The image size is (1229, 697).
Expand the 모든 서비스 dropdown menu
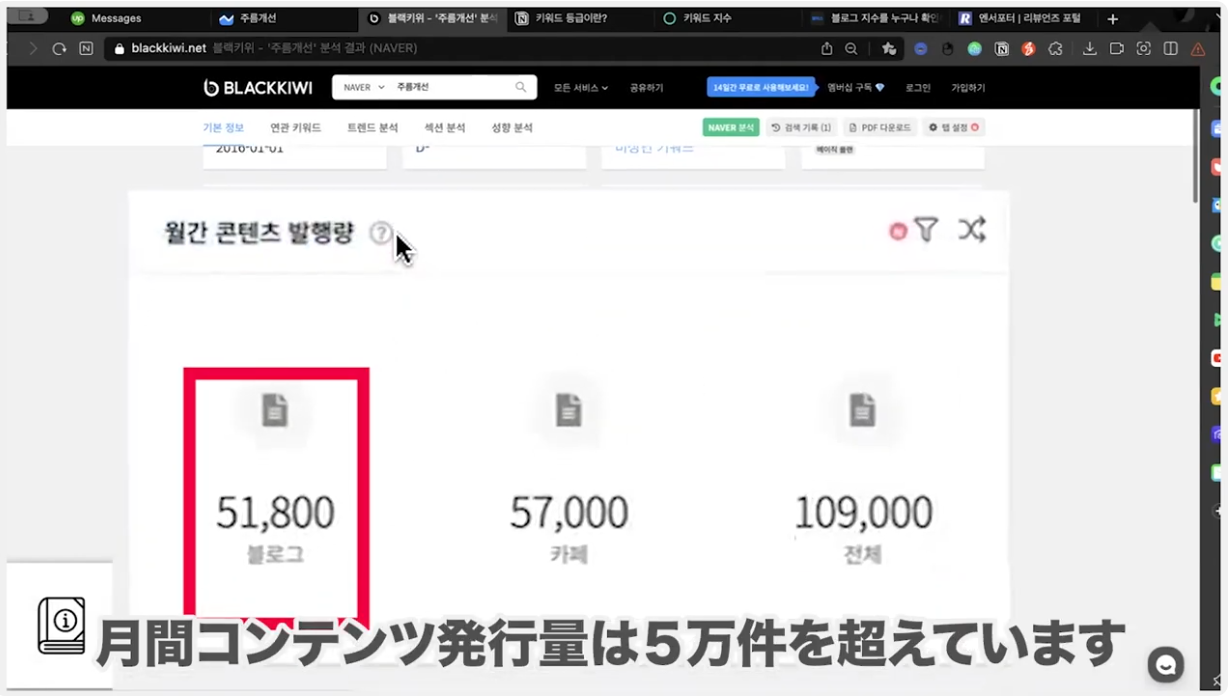(x=580, y=88)
